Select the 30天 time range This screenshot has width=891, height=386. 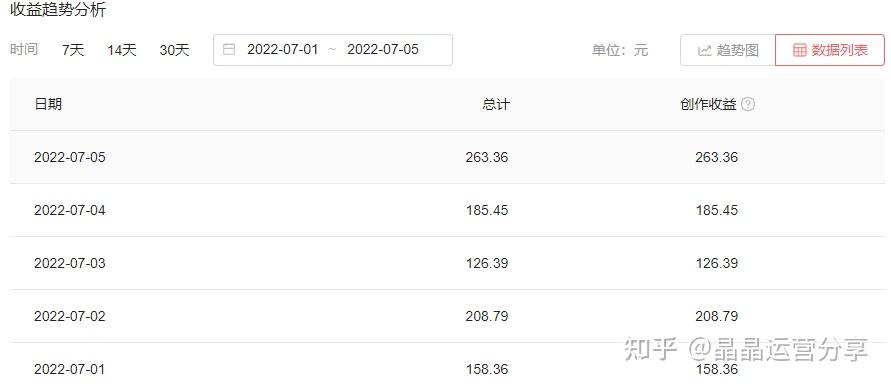click(x=174, y=50)
